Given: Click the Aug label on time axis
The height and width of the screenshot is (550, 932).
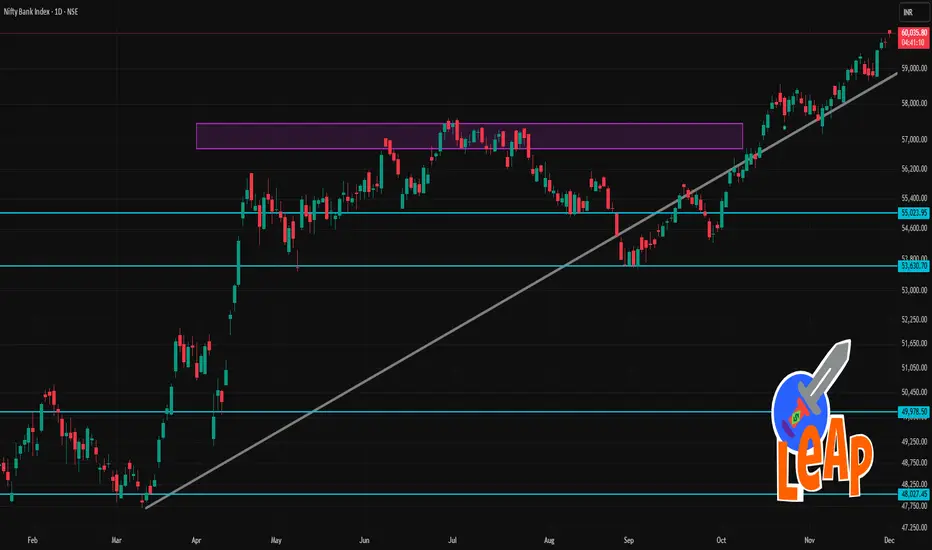Looking at the screenshot, I should pos(549,540).
